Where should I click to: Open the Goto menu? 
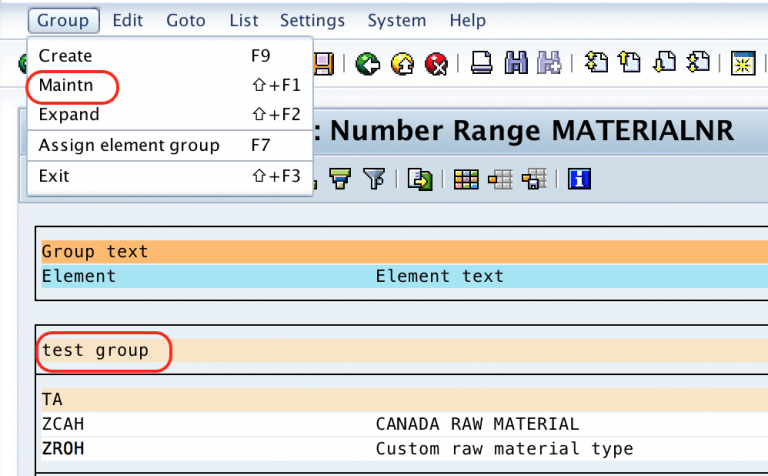pyautogui.click(x=186, y=21)
